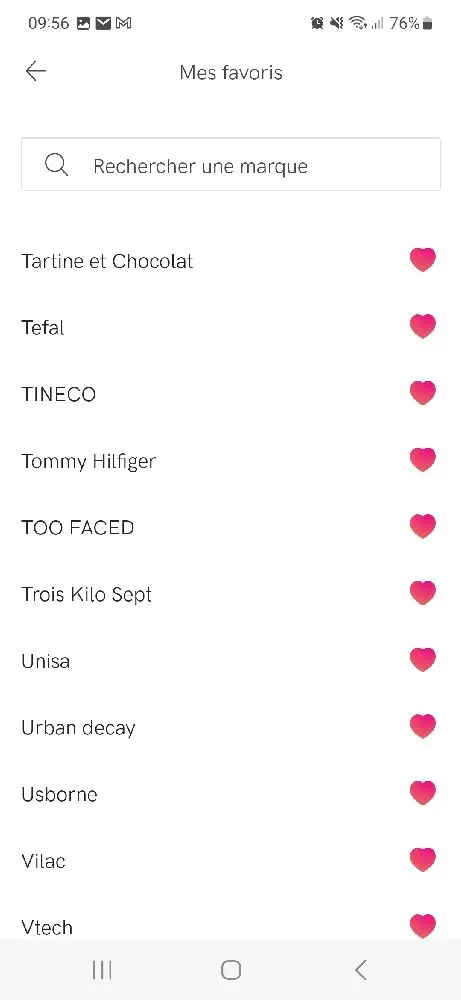Click the Rechercher une marque field
Viewport: 461px width, 1000px height.
(231, 165)
